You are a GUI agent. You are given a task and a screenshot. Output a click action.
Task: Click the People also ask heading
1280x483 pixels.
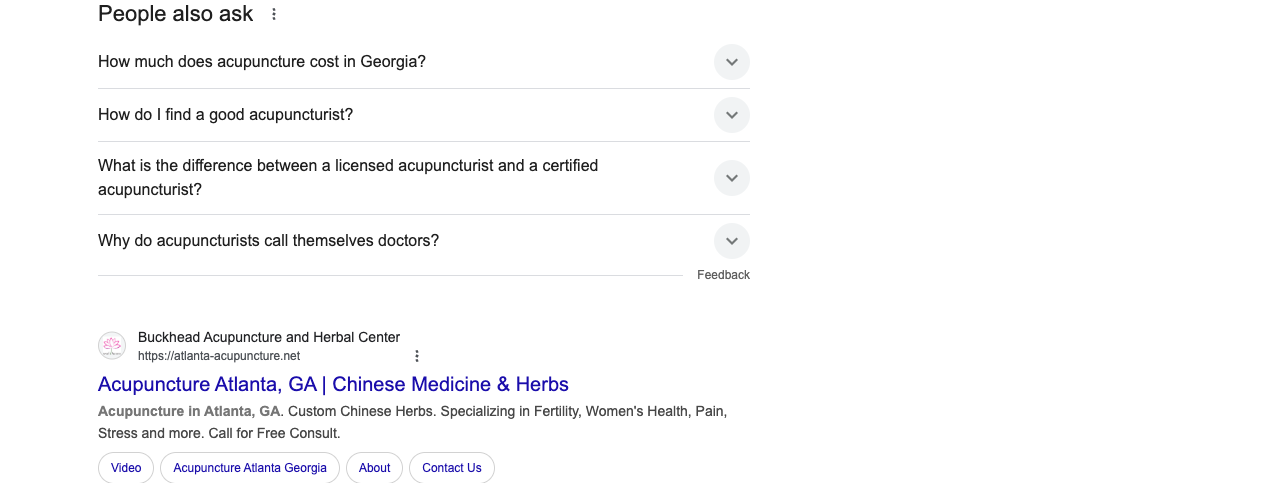pyautogui.click(x=176, y=14)
